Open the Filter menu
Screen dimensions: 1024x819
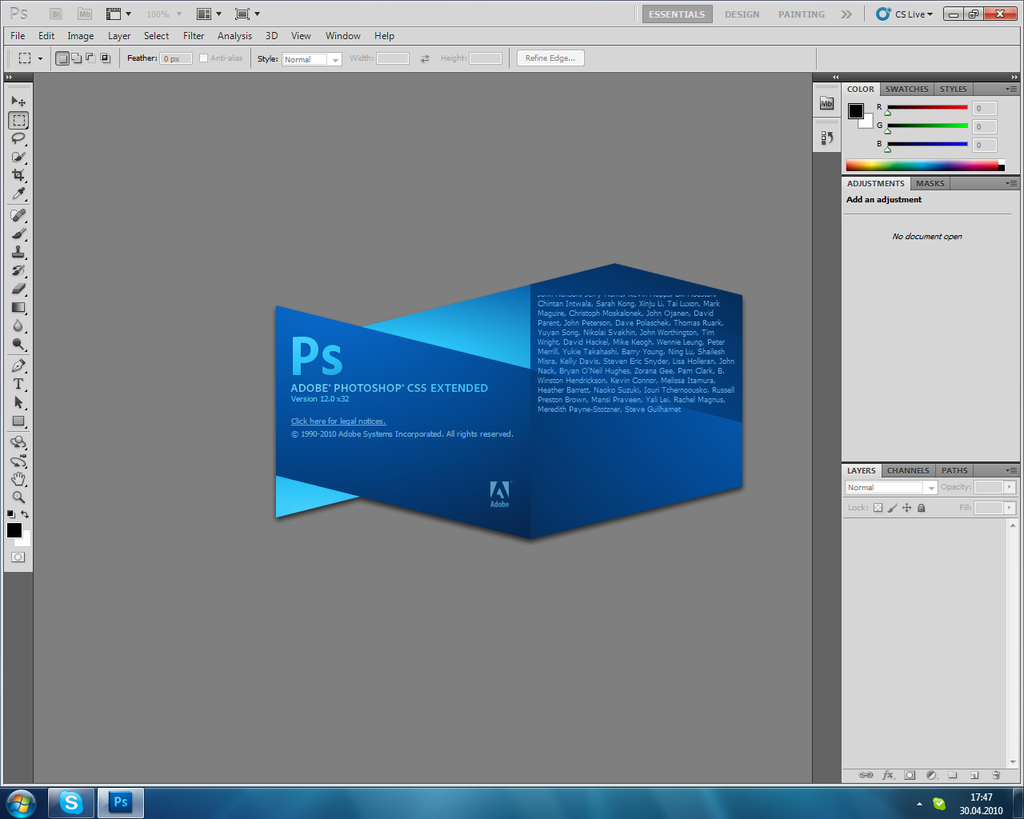[x=193, y=36]
